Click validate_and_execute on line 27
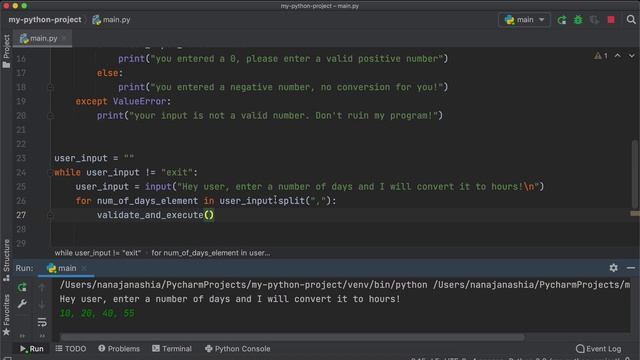640x360 pixels. tap(150, 215)
